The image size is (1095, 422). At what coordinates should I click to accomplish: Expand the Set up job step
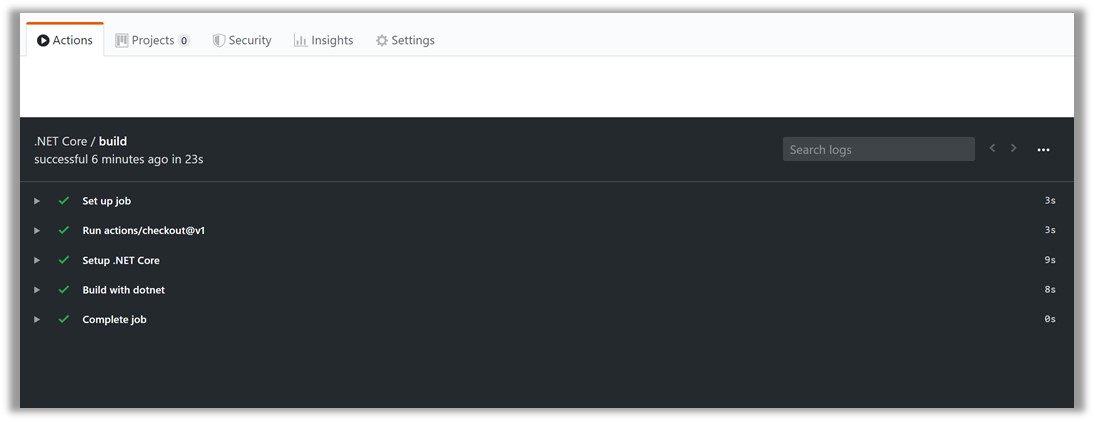point(37,201)
